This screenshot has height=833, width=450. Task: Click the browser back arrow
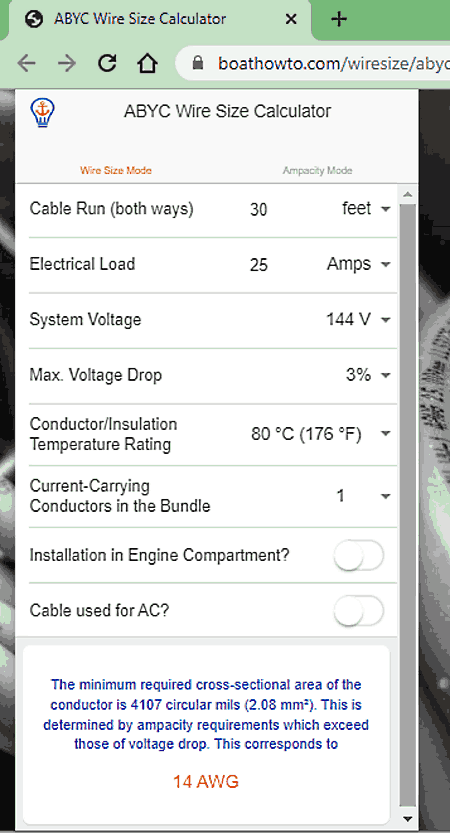tap(26, 64)
